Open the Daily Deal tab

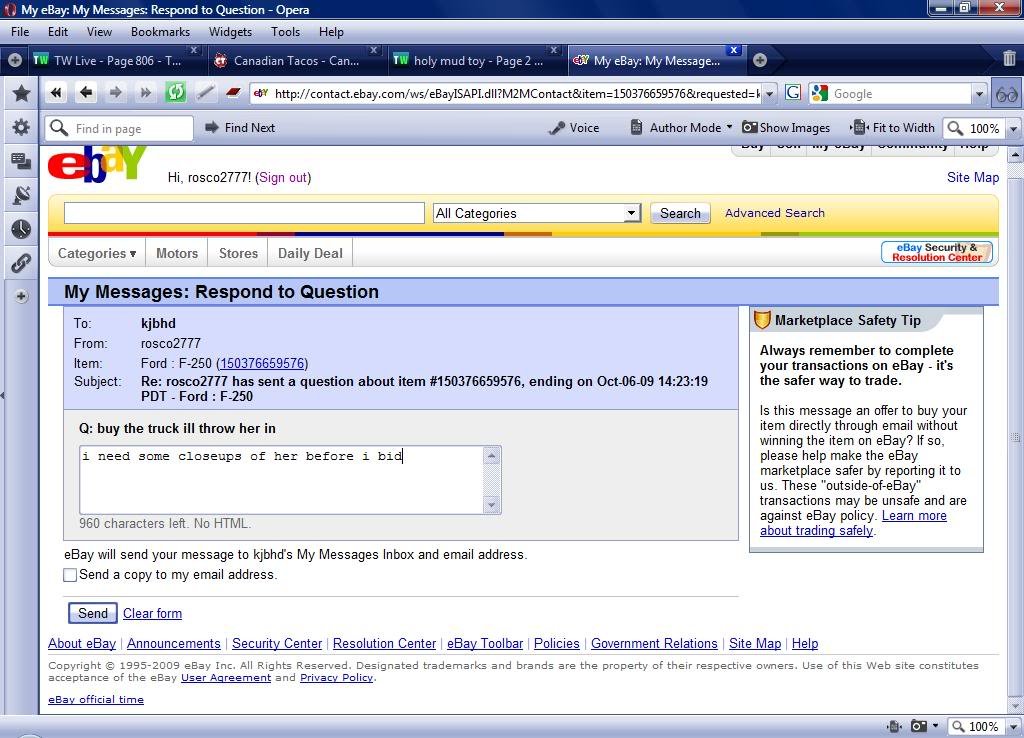[310, 253]
